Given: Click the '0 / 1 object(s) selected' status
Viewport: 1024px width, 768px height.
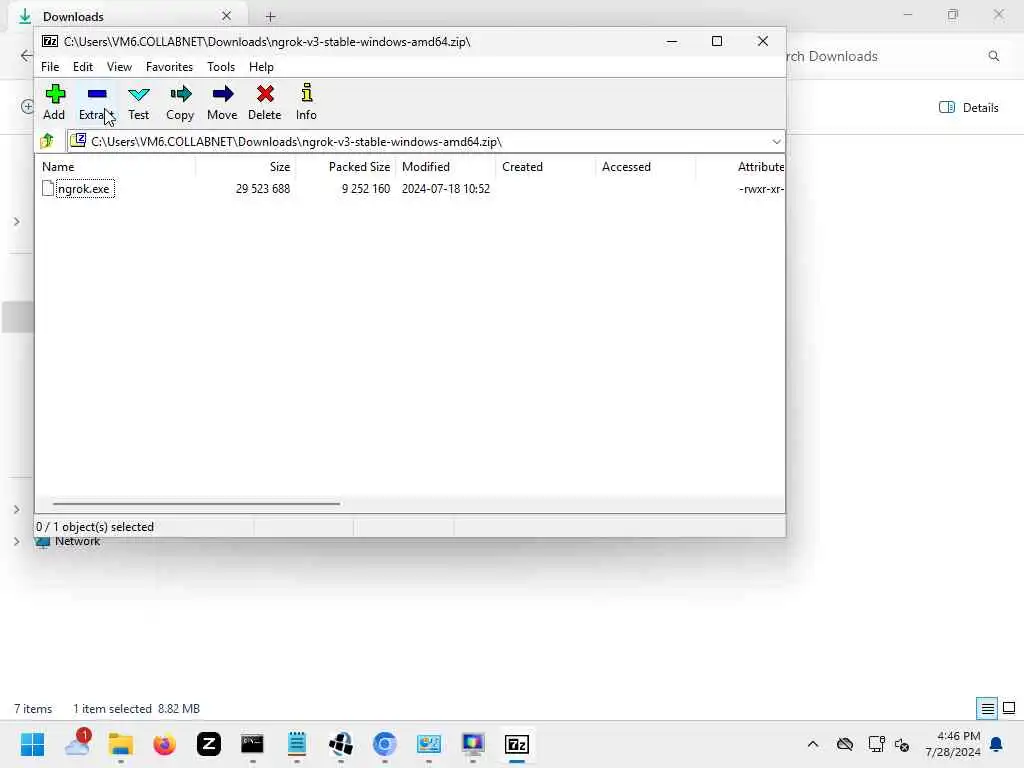Looking at the screenshot, I should click(95, 526).
